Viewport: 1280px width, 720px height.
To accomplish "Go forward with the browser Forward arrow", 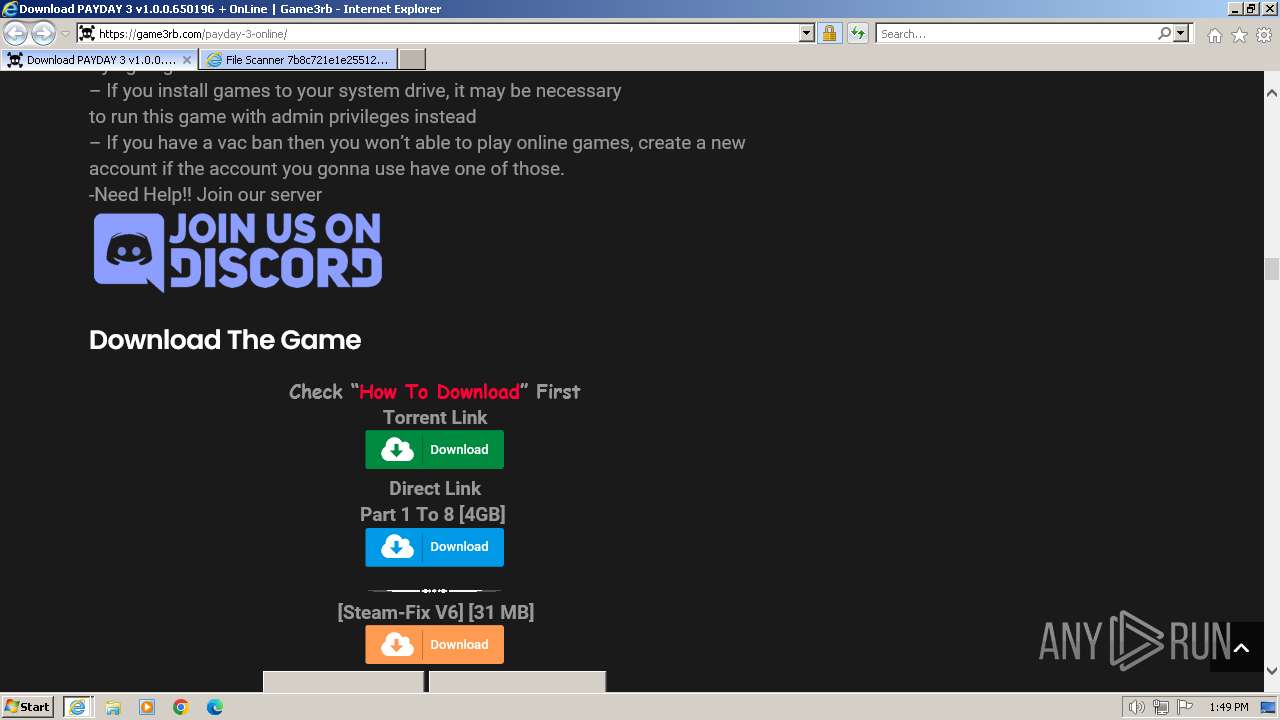I will coord(43,33).
